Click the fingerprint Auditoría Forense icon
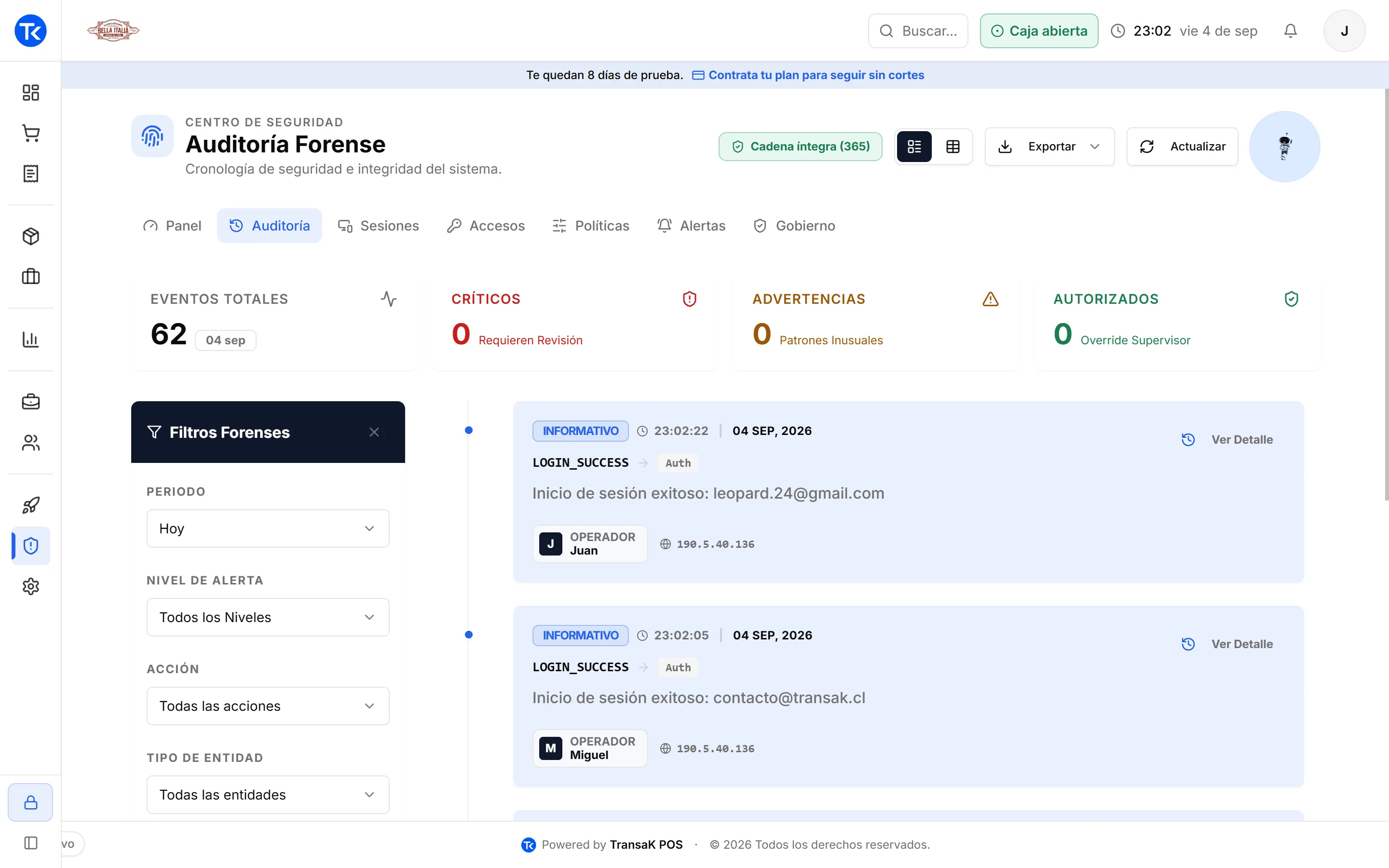 [x=152, y=136]
